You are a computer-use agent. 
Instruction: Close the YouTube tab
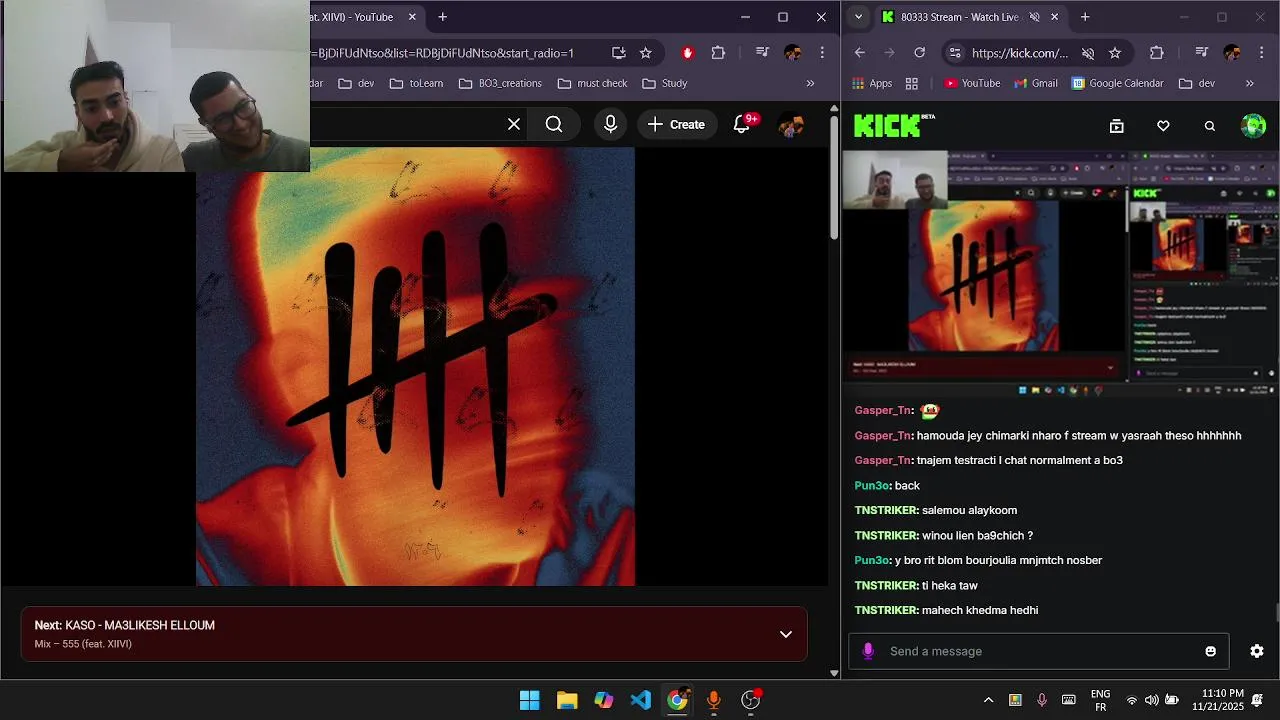[x=412, y=17]
